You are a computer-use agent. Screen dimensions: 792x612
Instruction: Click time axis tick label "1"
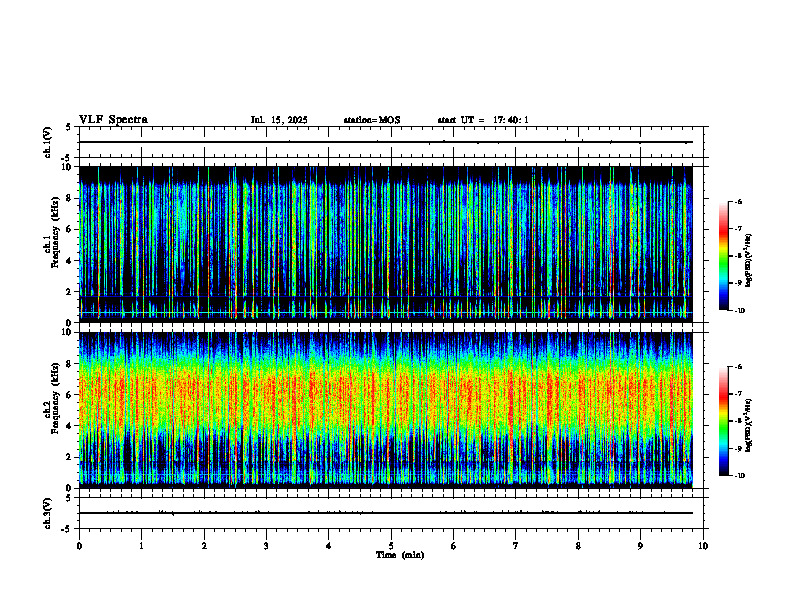[141, 546]
